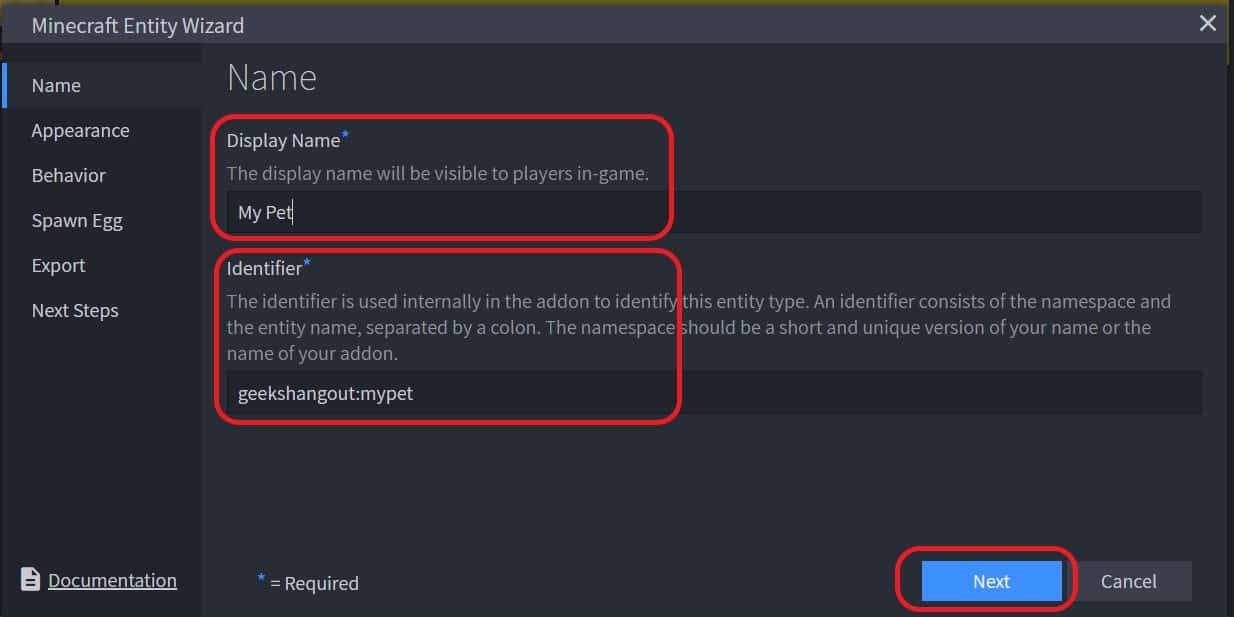The width and height of the screenshot is (1234, 617).
Task: Open the Spawn Egg step
Action: [x=77, y=220]
